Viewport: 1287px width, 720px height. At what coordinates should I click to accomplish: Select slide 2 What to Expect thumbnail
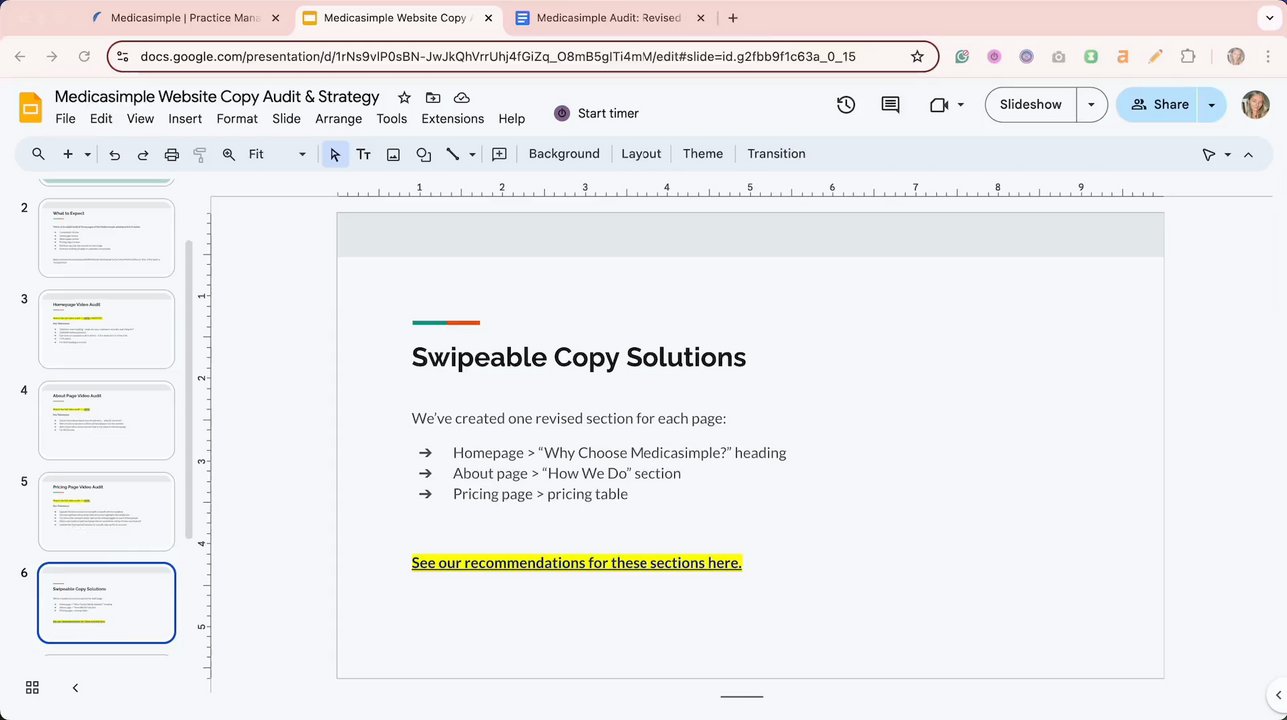(x=106, y=238)
